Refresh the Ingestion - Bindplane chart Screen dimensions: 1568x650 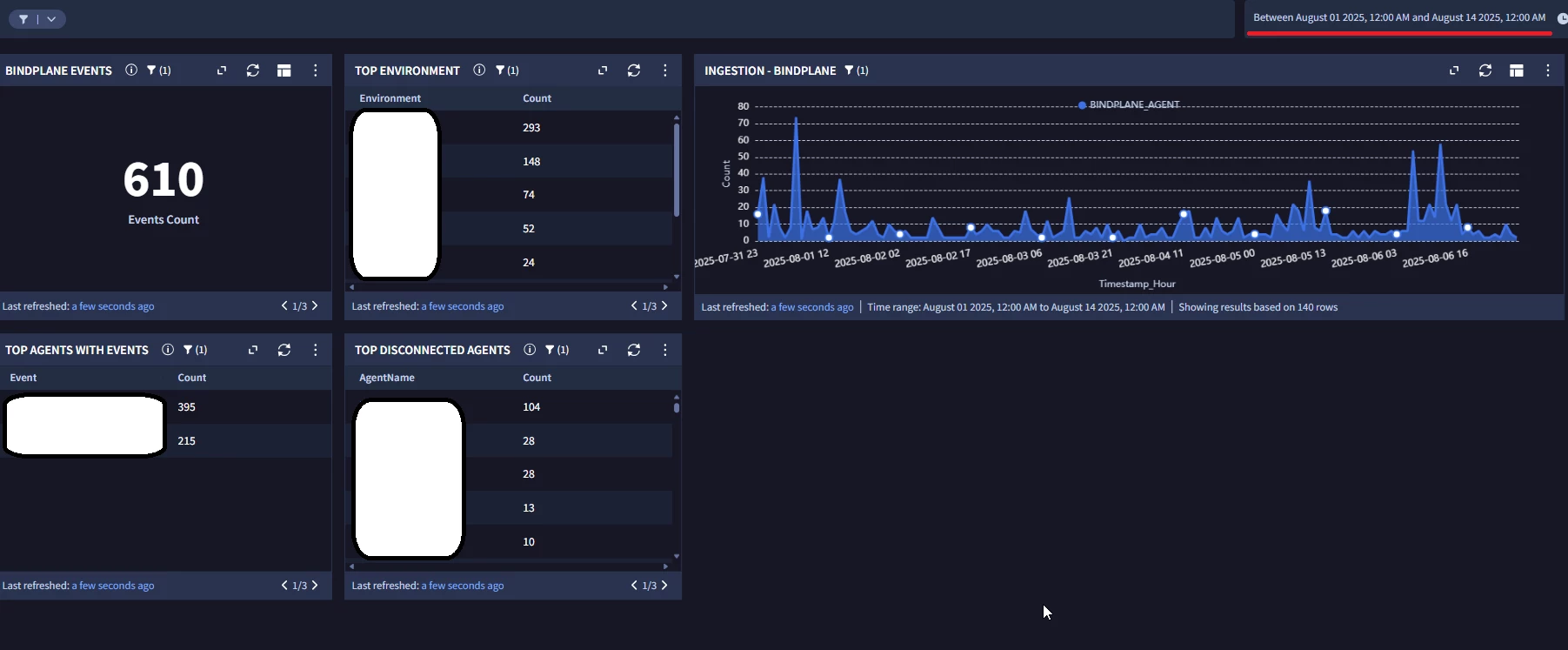(x=1485, y=70)
